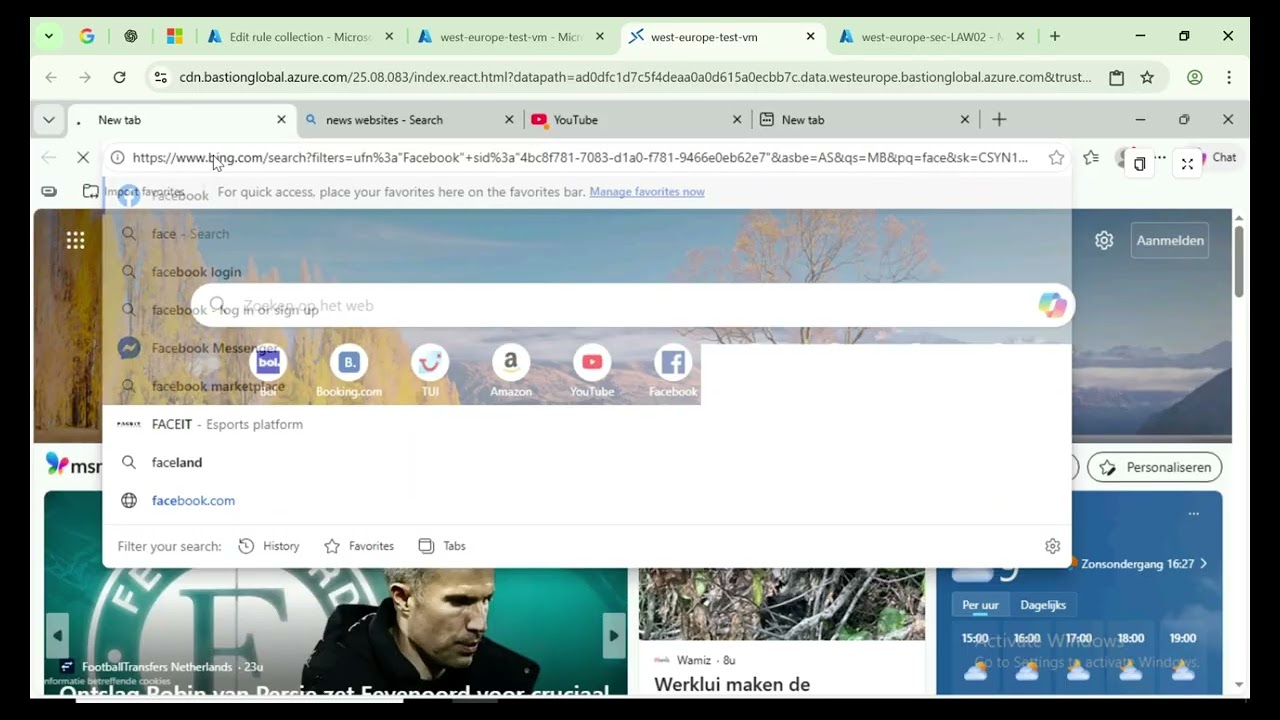
Task: Click the site info icon in Edge's address bar
Action: 117,157
